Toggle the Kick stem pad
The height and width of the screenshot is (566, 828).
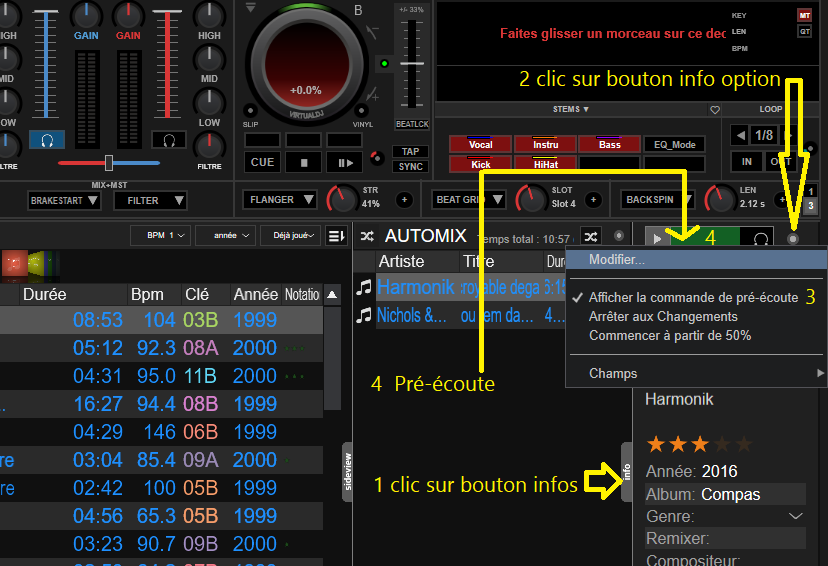(x=480, y=164)
